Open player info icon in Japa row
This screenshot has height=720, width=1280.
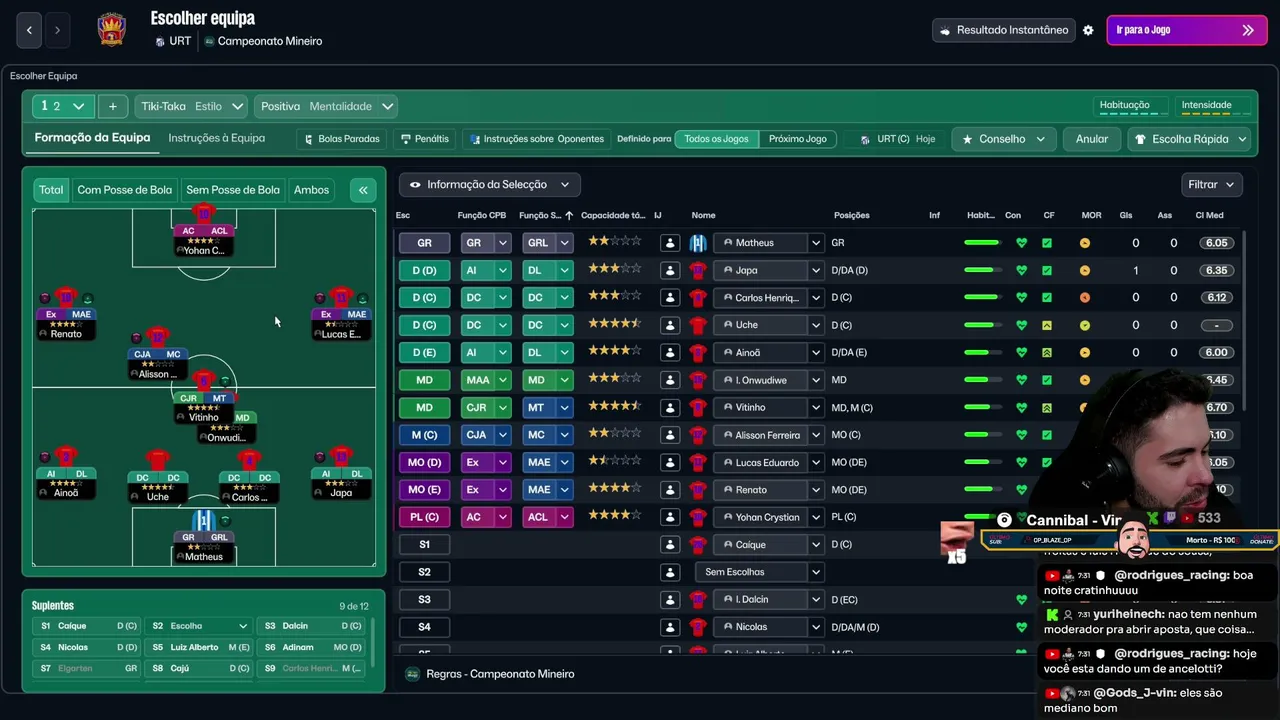point(670,270)
